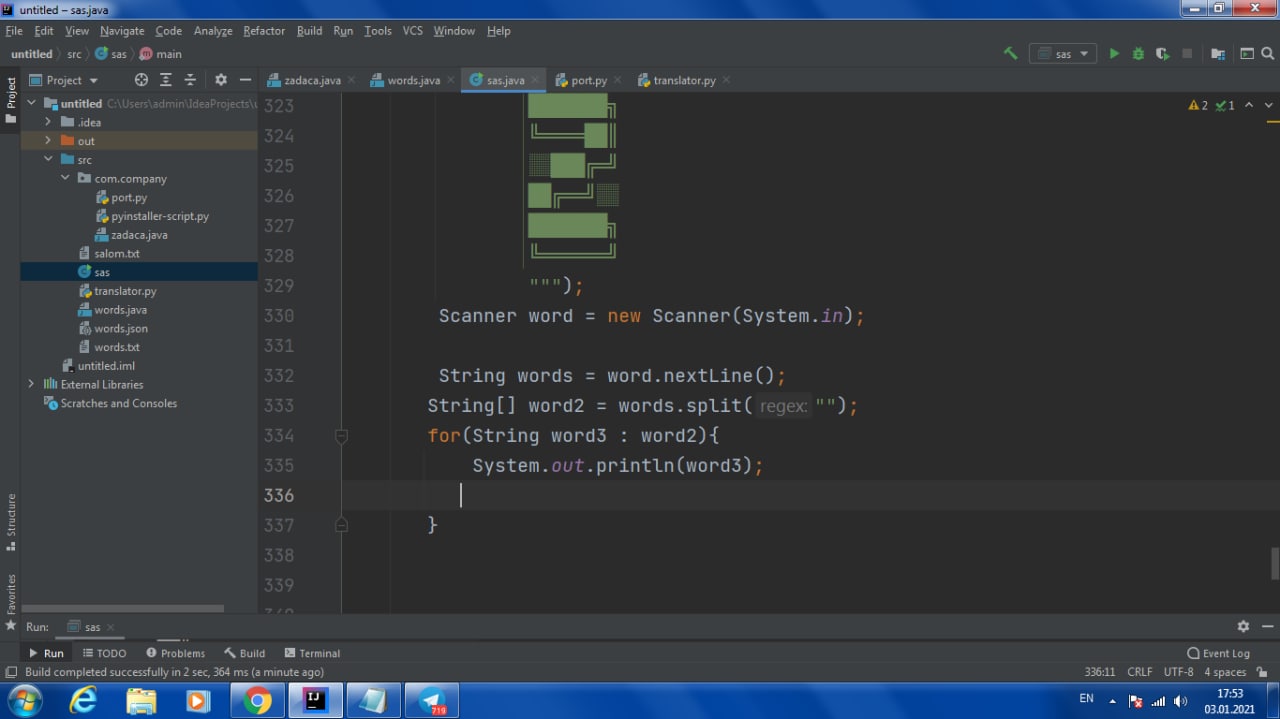This screenshot has width=1280, height=719.
Task: Open the Problems tool window
Action: coord(175,653)
